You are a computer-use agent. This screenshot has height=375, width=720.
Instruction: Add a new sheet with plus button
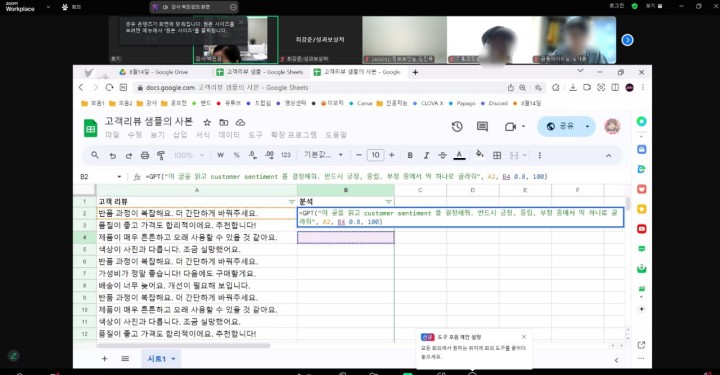tap(105, 359)
